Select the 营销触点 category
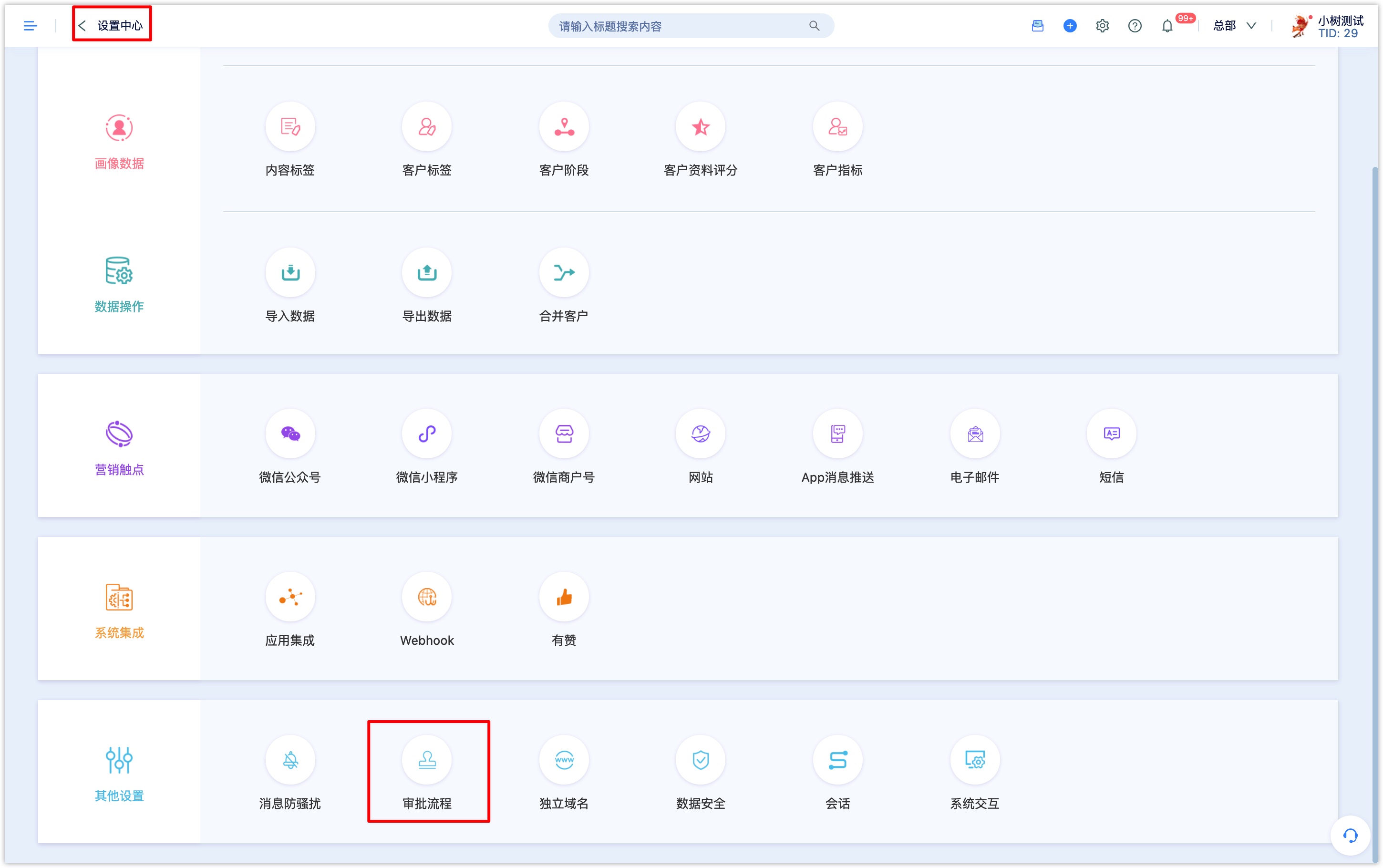 (x=119, y=448)
